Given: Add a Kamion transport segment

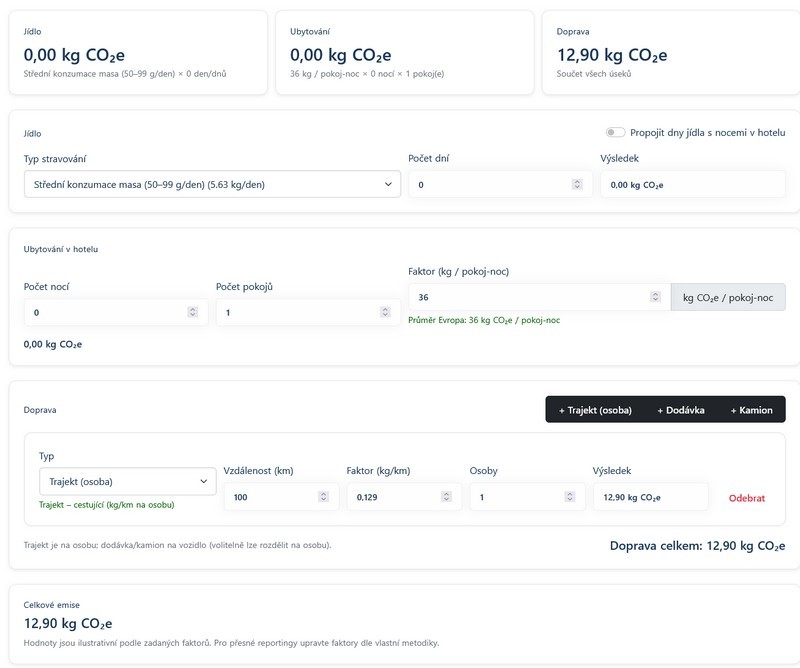Looking at the screenshot, I should tap(751, 410).
